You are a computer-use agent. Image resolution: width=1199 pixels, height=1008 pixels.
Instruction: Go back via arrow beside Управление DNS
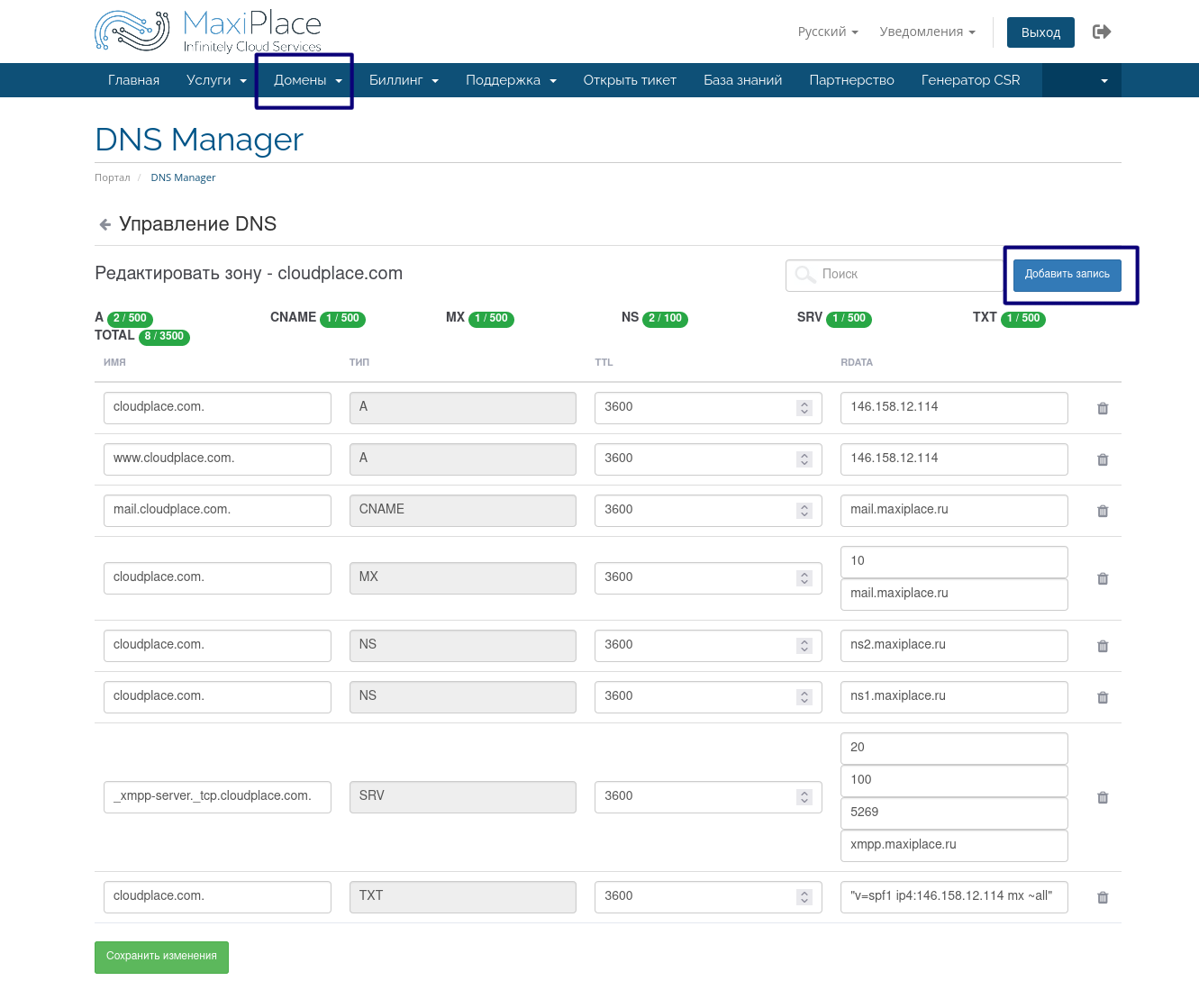[104, 224]
